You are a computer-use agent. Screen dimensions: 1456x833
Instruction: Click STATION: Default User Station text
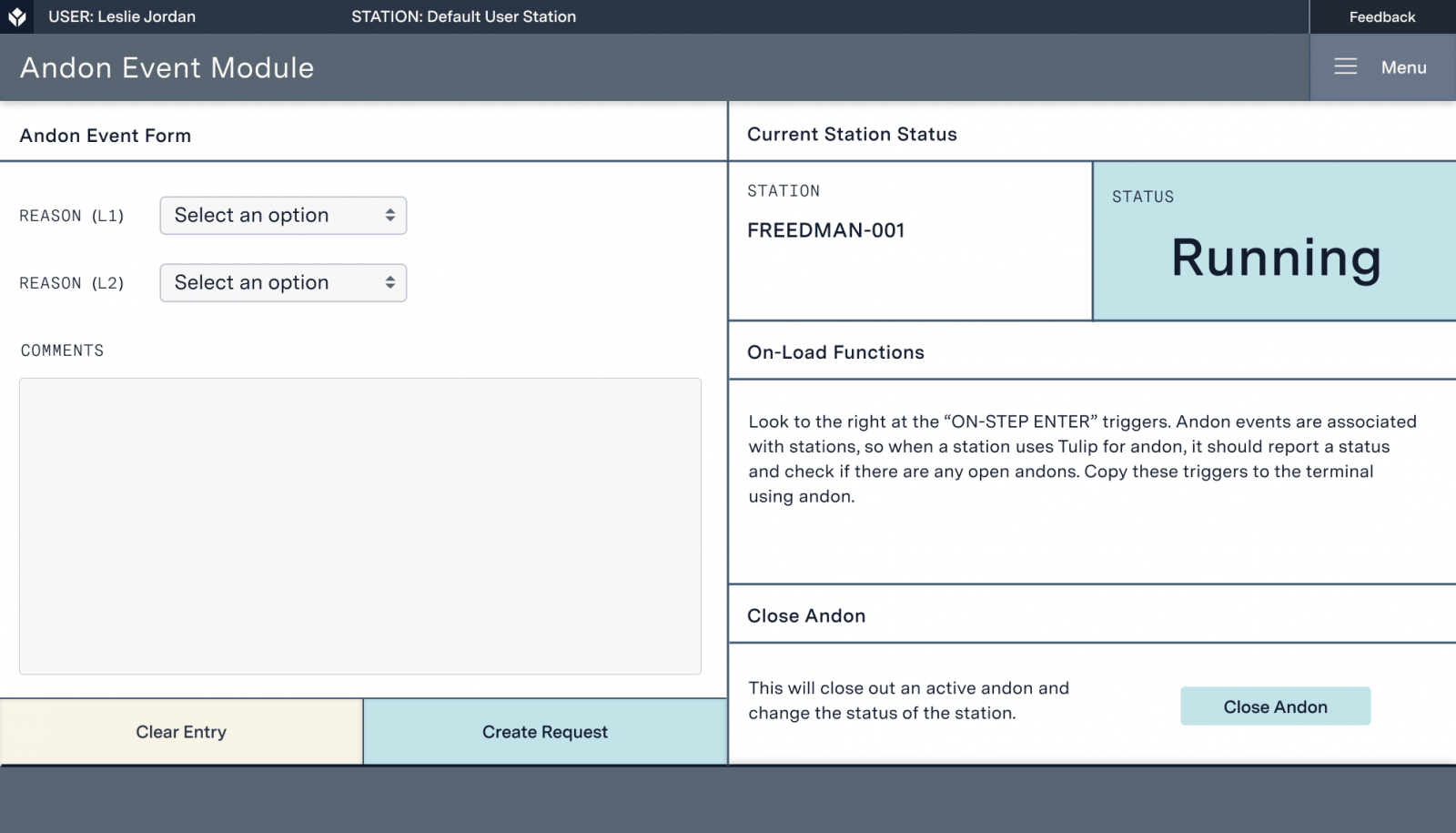[463, 16]
